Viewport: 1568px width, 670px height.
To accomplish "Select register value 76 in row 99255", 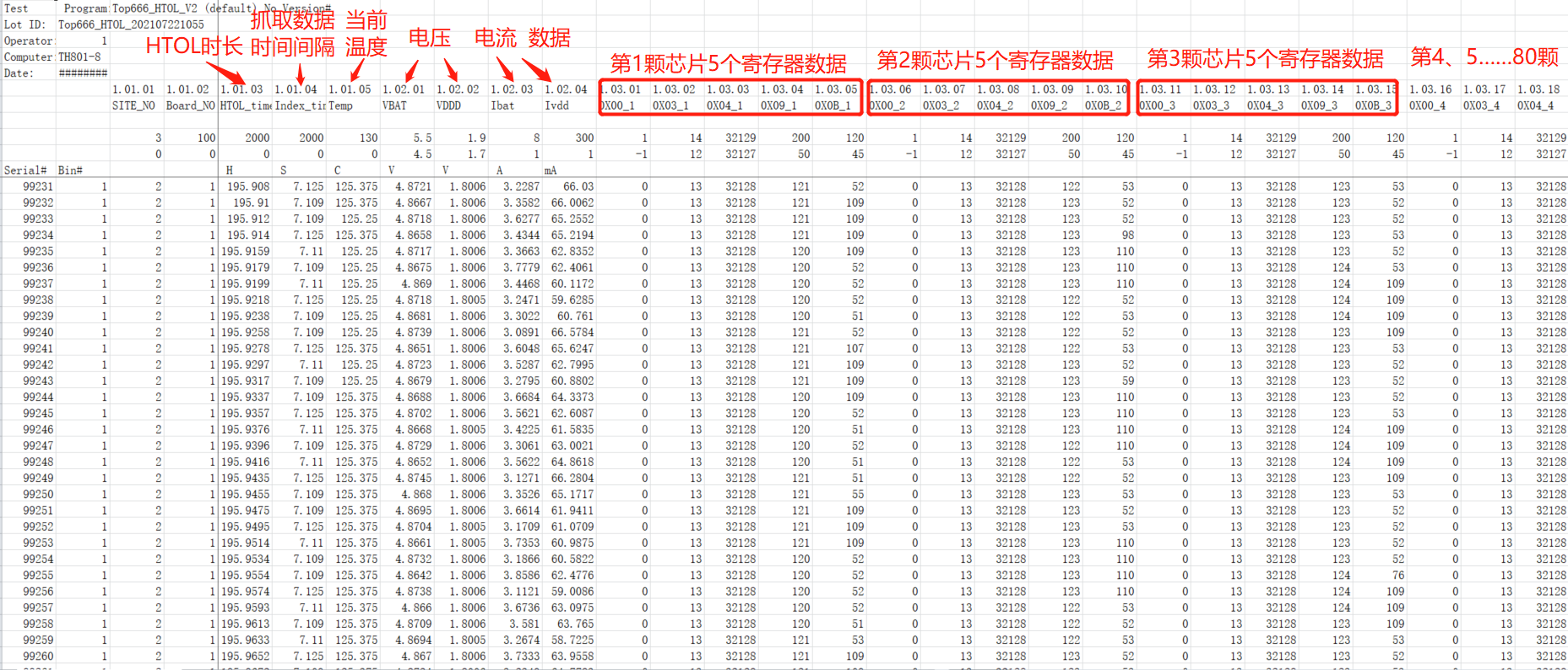I will click(x=1398, y=575).
